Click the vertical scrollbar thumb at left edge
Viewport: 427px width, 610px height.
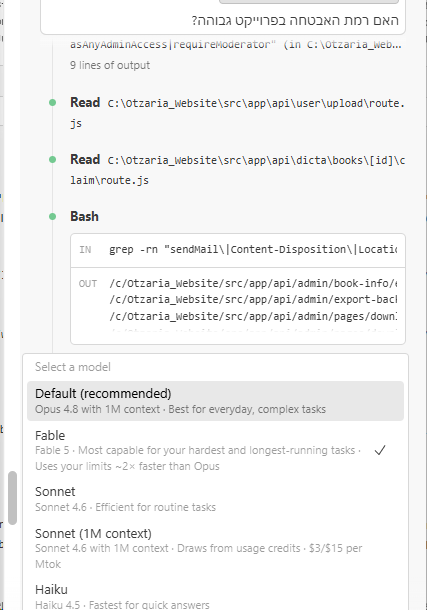[12, 498]
